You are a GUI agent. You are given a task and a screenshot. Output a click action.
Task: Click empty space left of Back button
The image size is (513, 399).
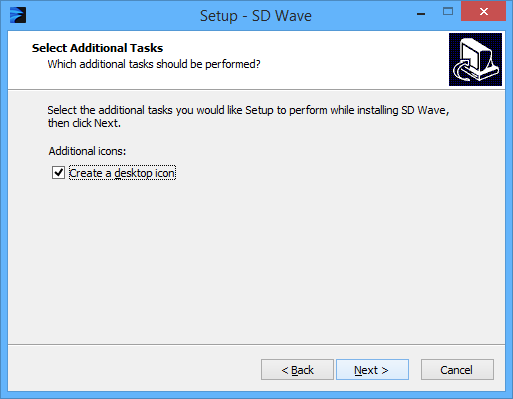(133, 370)
